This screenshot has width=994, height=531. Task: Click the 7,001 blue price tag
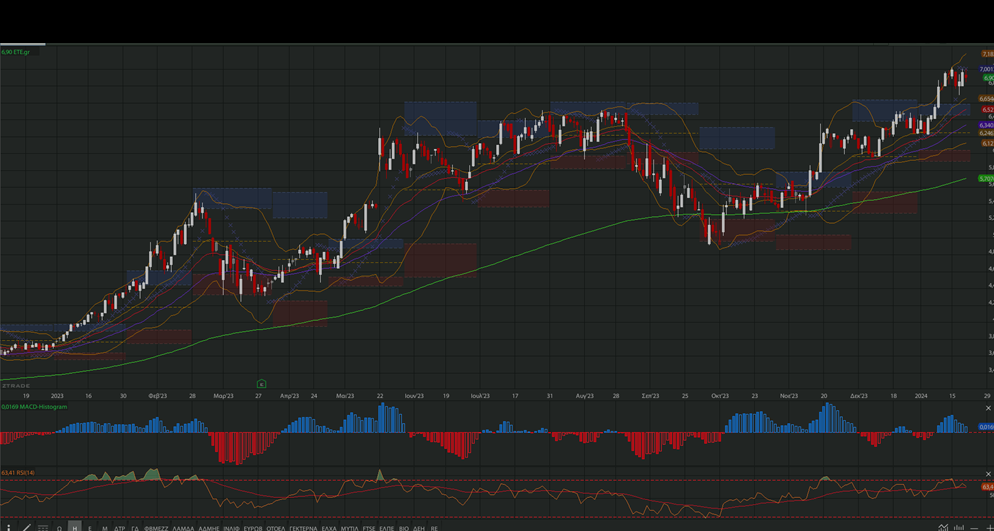pyautogui.click(x=986, y=69)
